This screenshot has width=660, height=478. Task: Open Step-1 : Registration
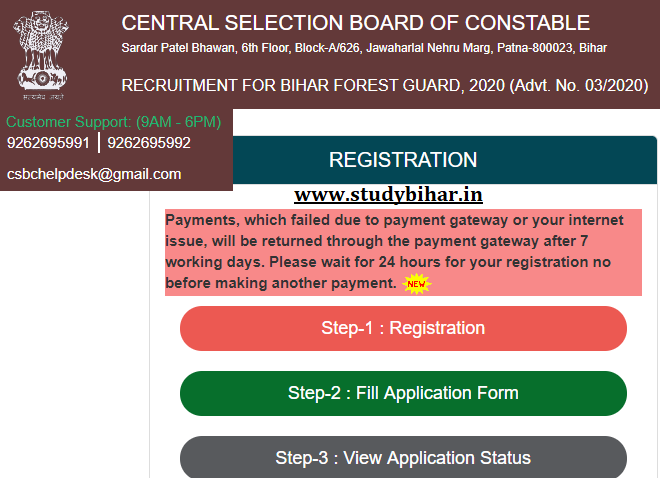point(403,328)
